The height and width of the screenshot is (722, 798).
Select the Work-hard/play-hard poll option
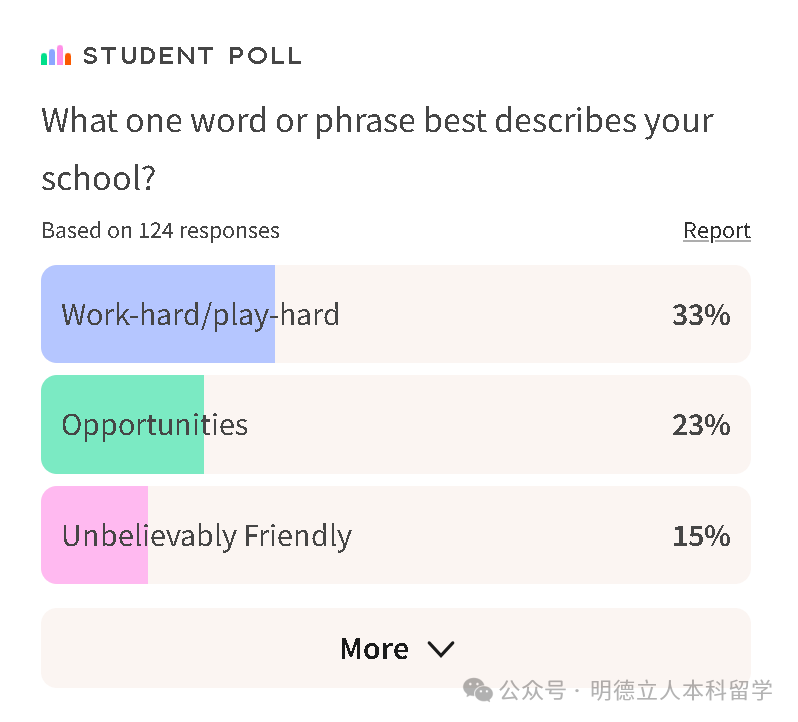(x=396, y=314)
